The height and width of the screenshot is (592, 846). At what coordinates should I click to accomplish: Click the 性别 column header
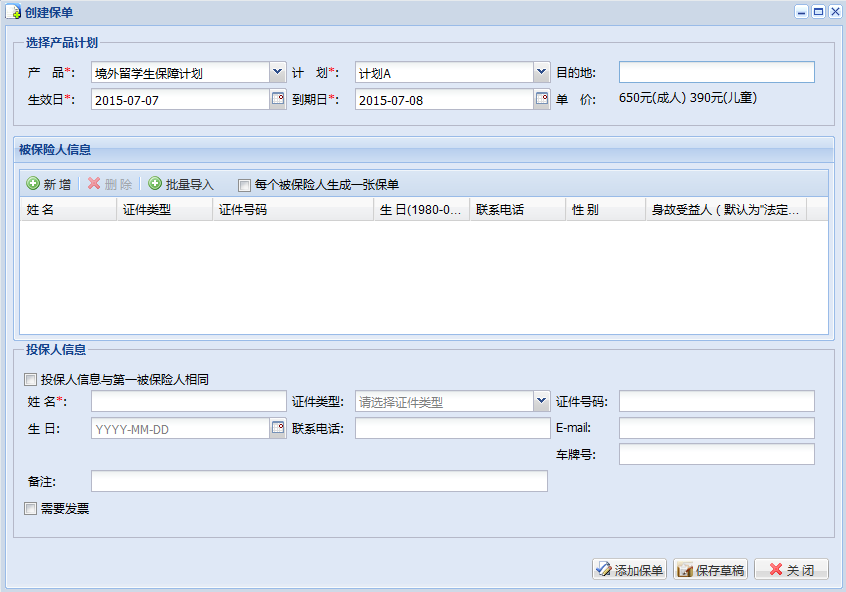coord(605,209)
